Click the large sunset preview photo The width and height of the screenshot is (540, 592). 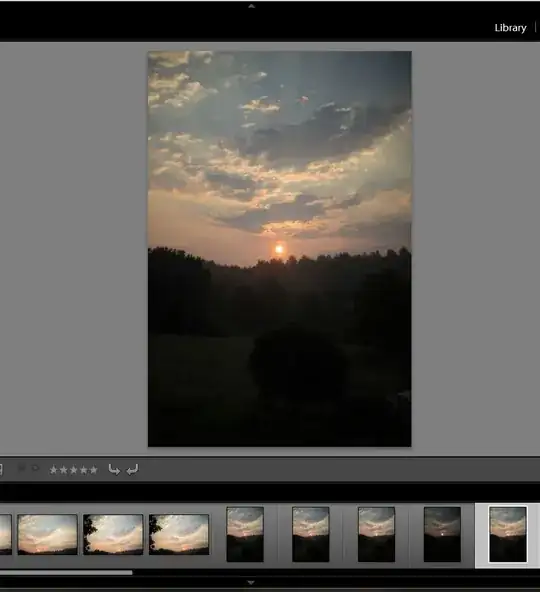(x=279, y=249)
